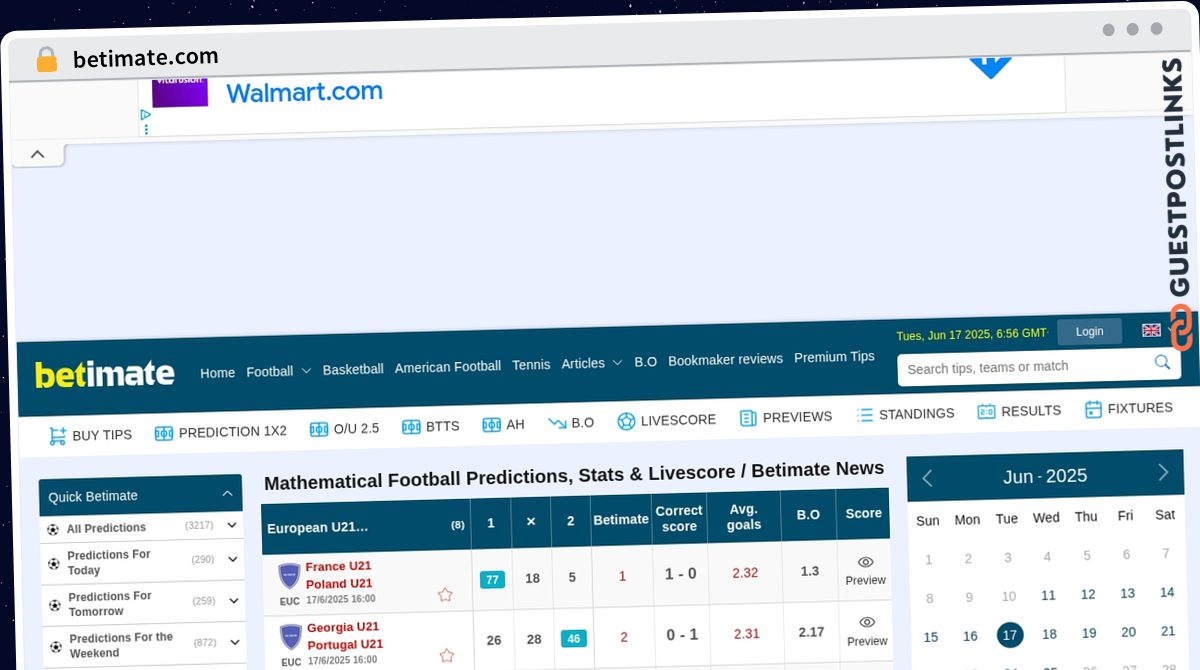Screen dimensions: 1200x670
Task: Expand the Articles menu dropdown
Action: 591,363
